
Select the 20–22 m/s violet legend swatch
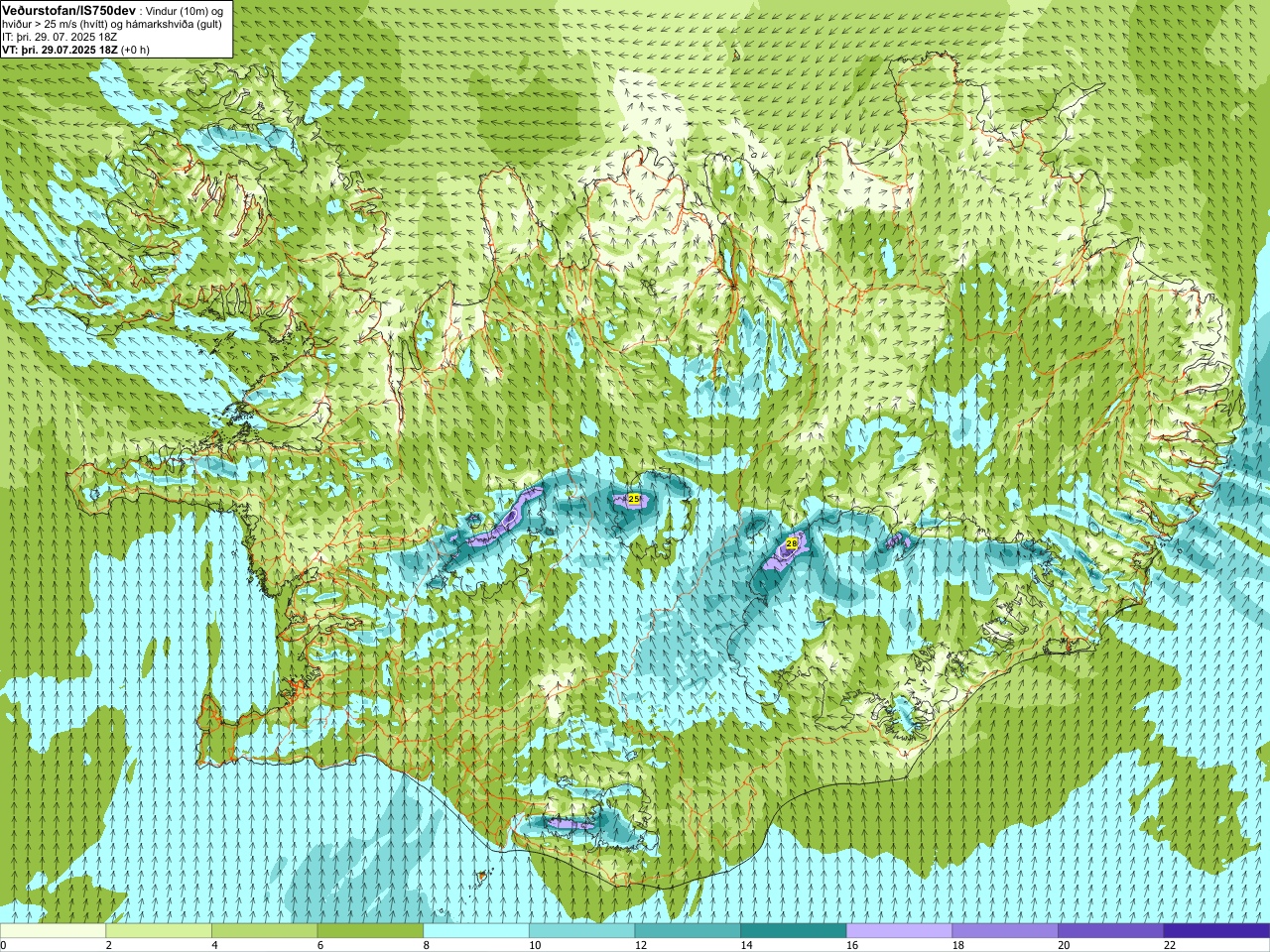[1111, 931]
